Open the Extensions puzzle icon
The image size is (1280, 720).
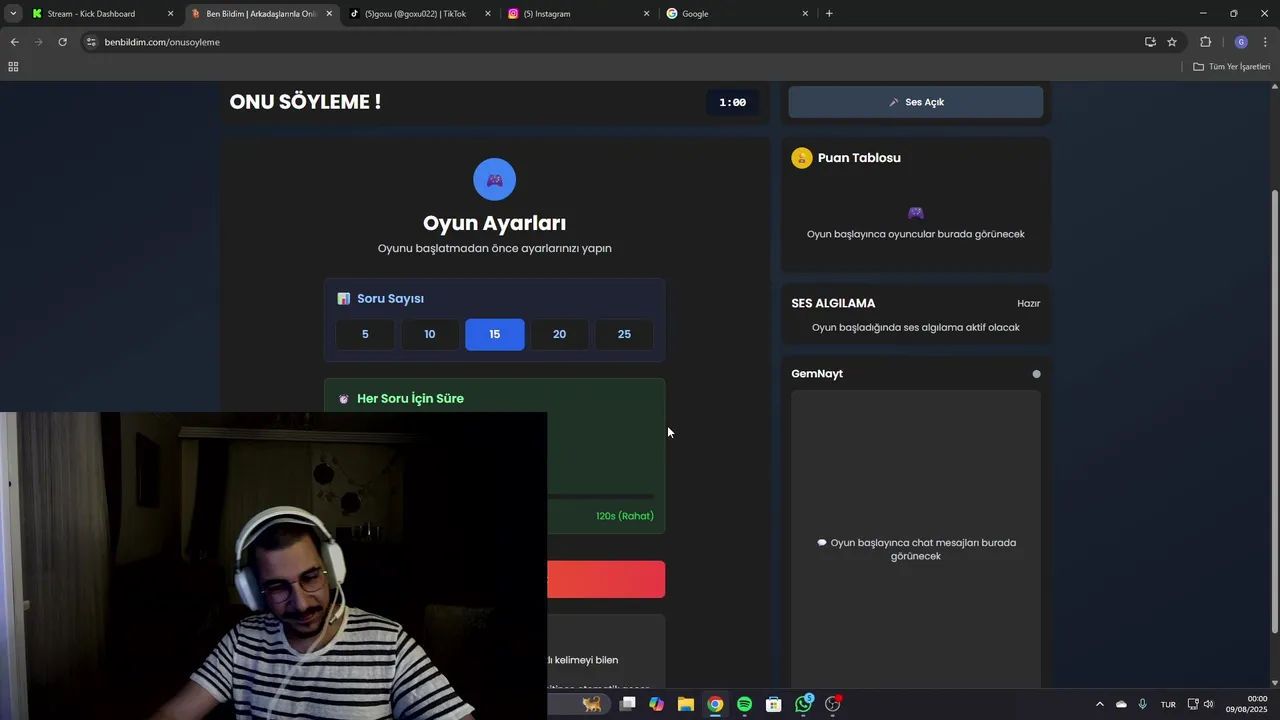pos(1205,42)
